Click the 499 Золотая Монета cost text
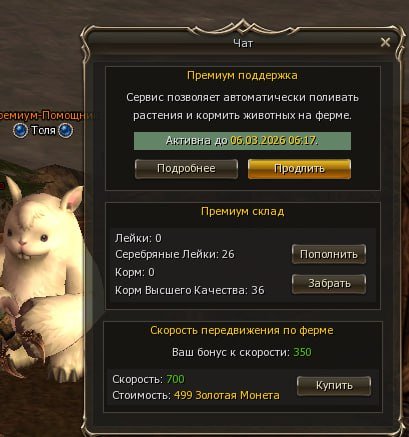Screen dimensions: 409x437 coord(227,396)
